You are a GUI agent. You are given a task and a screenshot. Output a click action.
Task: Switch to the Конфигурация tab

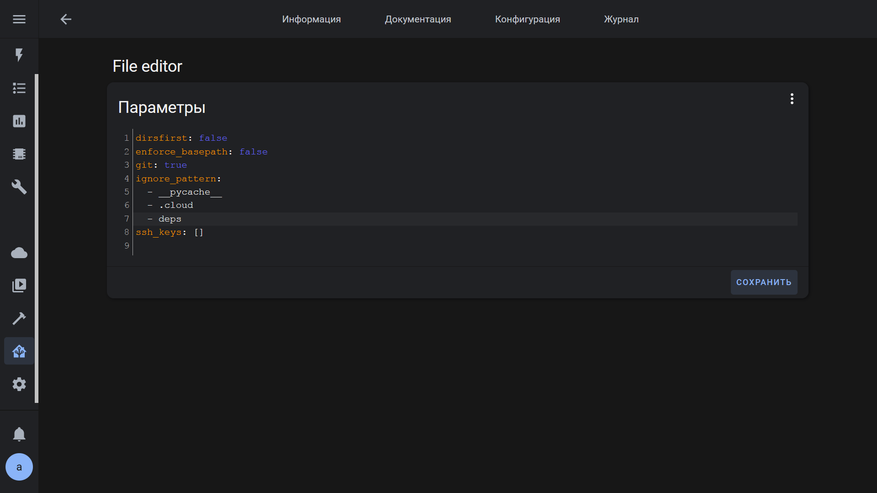(x=527, y=19)
